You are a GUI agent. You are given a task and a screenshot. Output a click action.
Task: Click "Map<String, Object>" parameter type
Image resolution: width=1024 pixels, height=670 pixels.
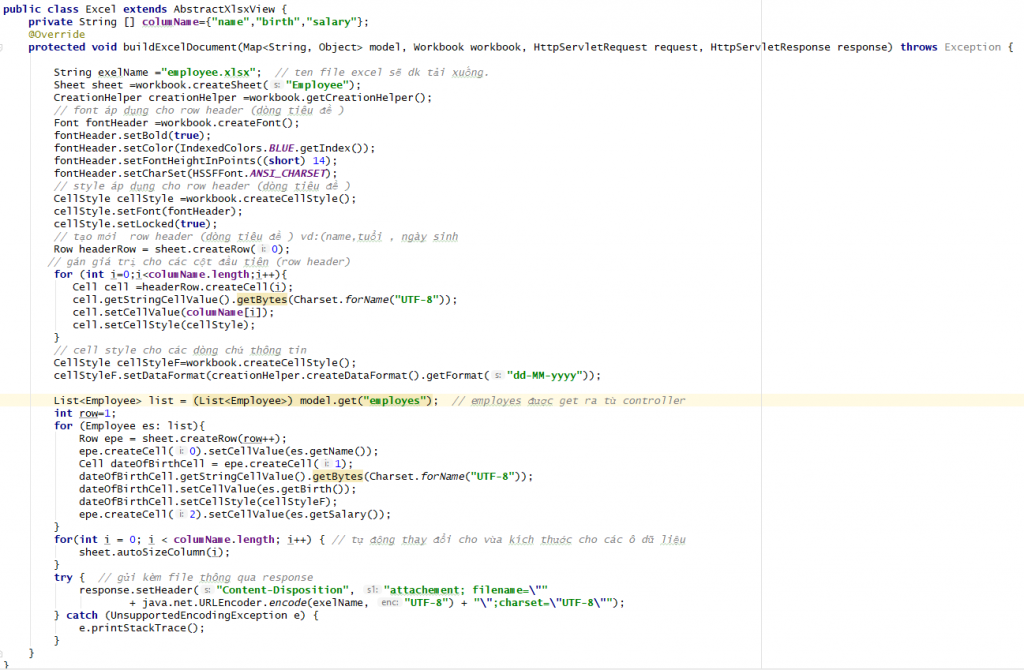(x=303, y=47)
